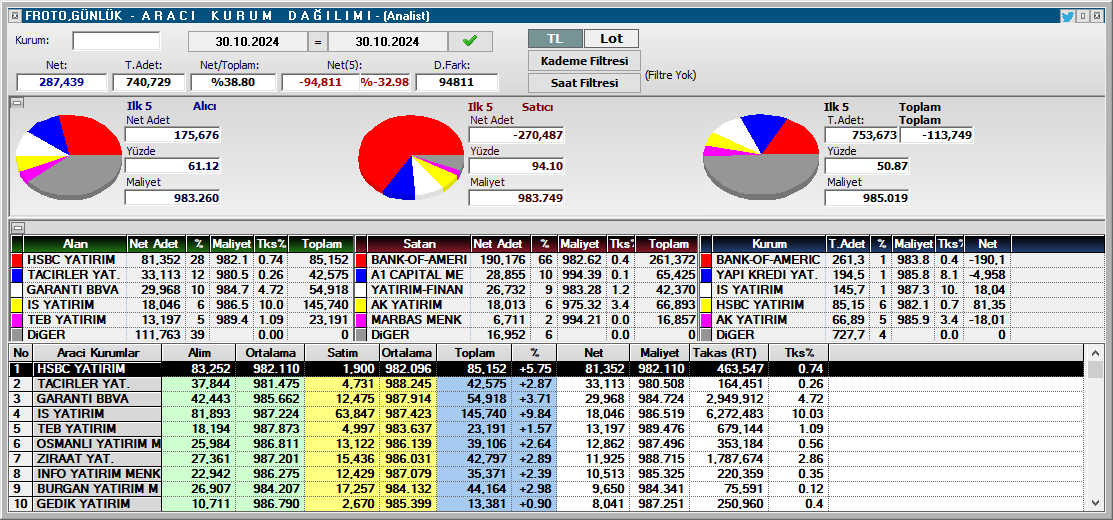Select the OSMANLI YATIRIM M row
Image resolution: width=1113 pixels, height=520 pixels.
[548, 444]
